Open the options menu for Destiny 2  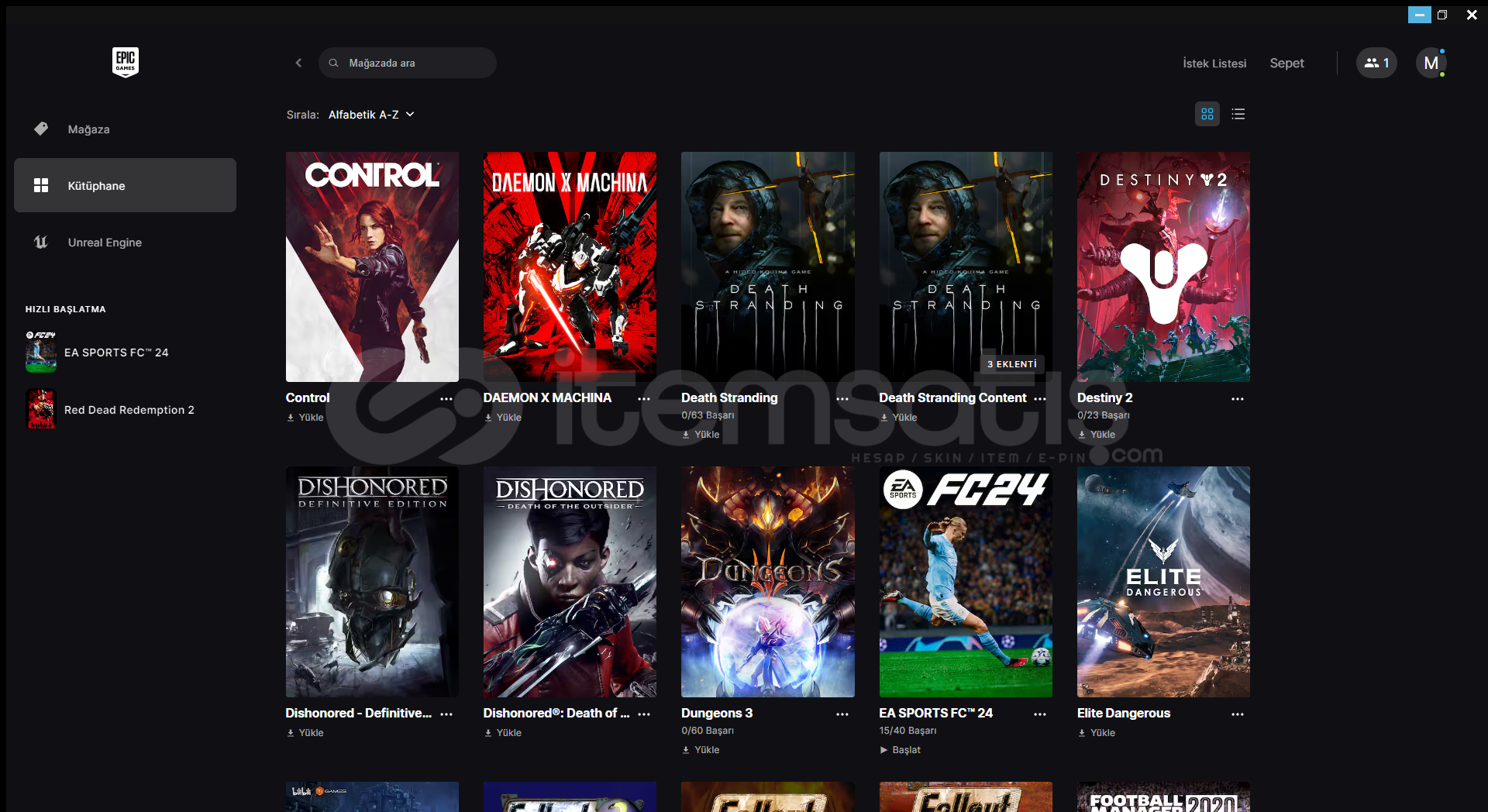click(x=1238, y=399)
